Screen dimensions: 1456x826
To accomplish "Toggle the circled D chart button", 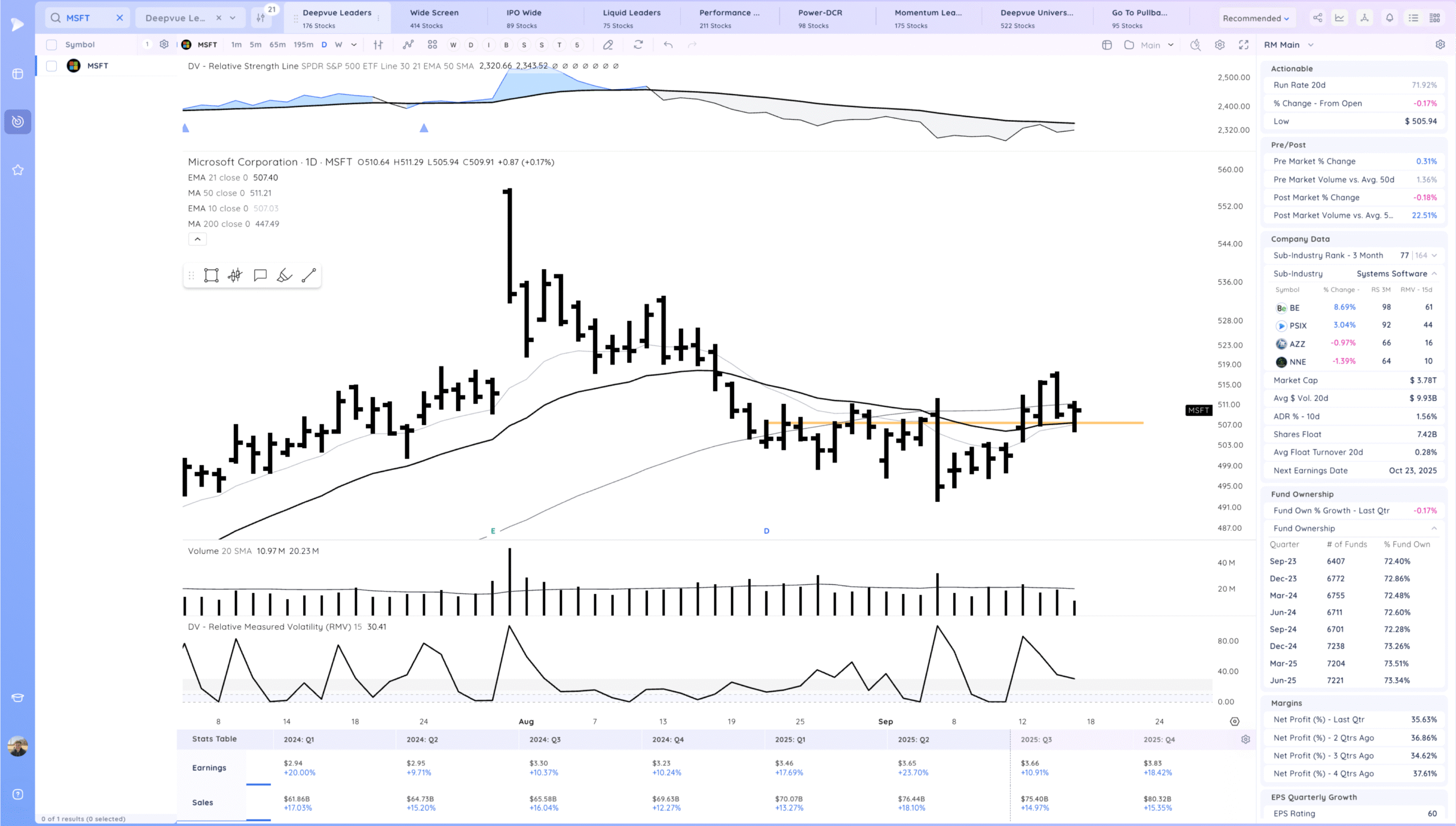I will tap(471, 45).
